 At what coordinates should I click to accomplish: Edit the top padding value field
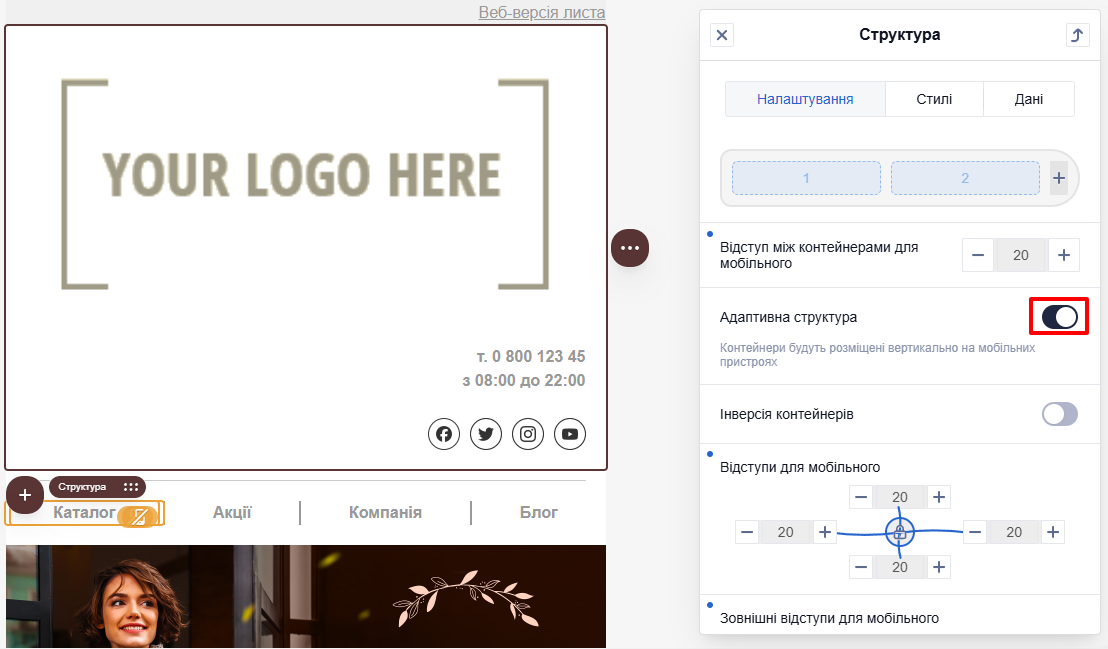point(900,497)
